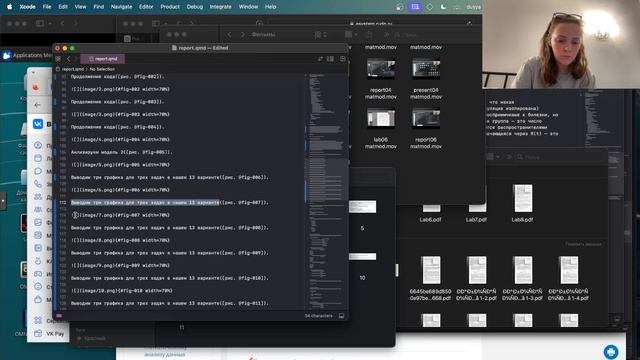Viewport: 640px width, 360px height.
Task: Click the related items grid icon in Xcode
Action: [x=58, y=59]
